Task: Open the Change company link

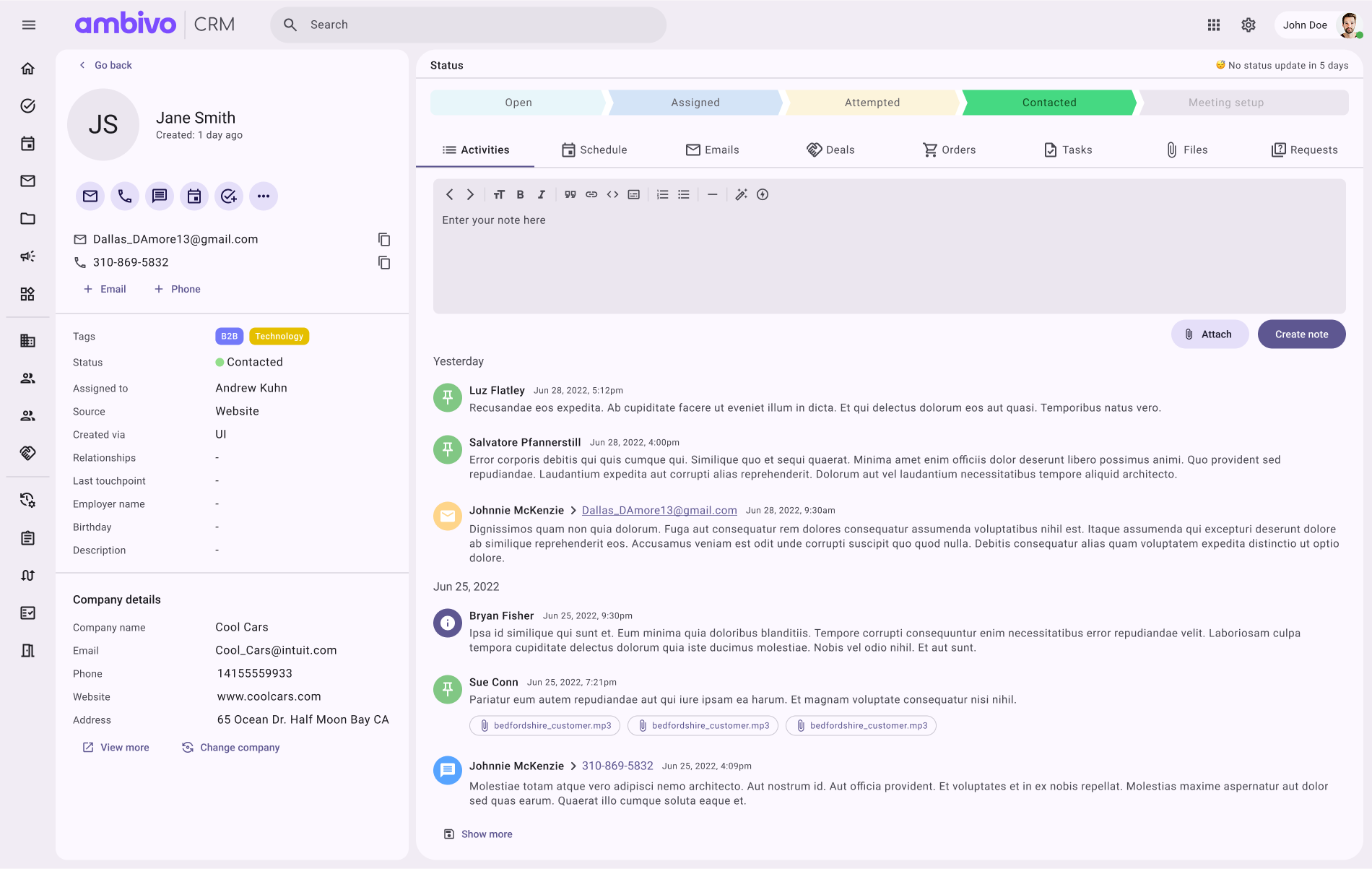Action: click(239, 747)
